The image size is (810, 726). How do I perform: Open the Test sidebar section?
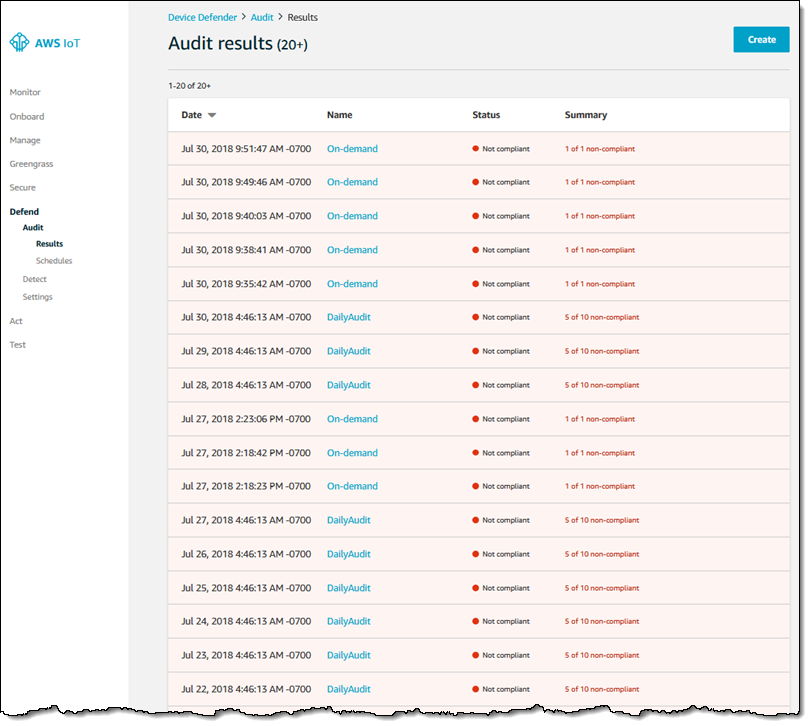[x=17, y=345]
